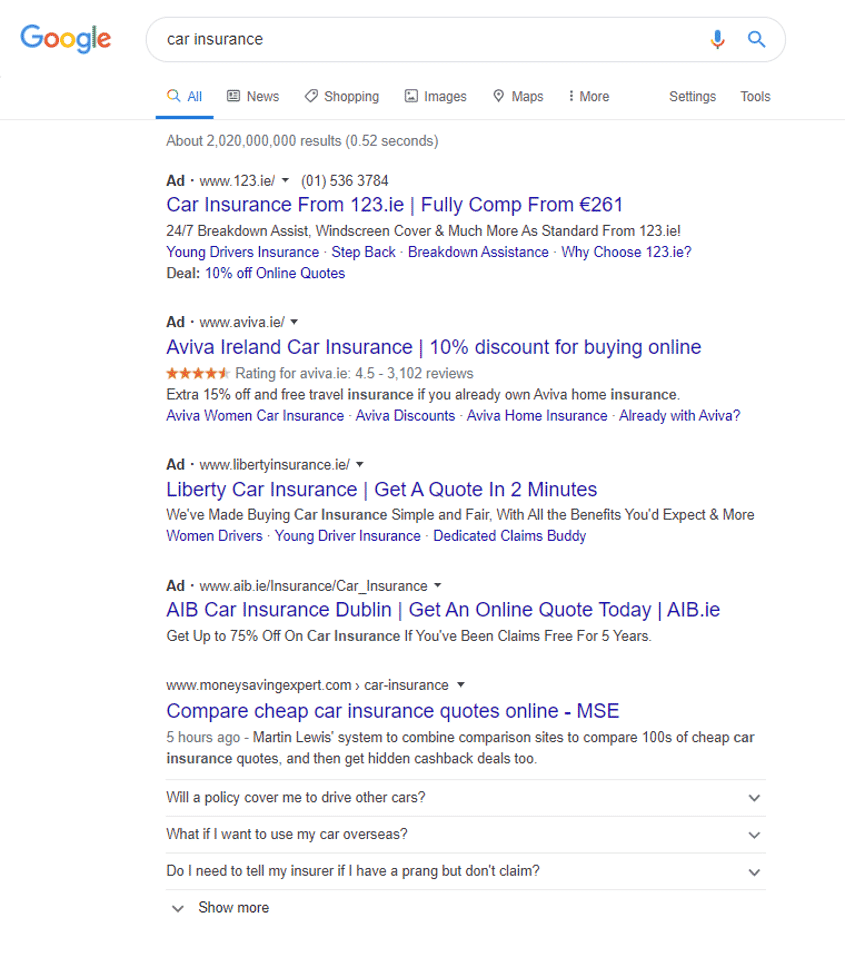This screenshot has height=957, width=845.
Task: Go to the Maps tab
Action: tap(518, 96)
